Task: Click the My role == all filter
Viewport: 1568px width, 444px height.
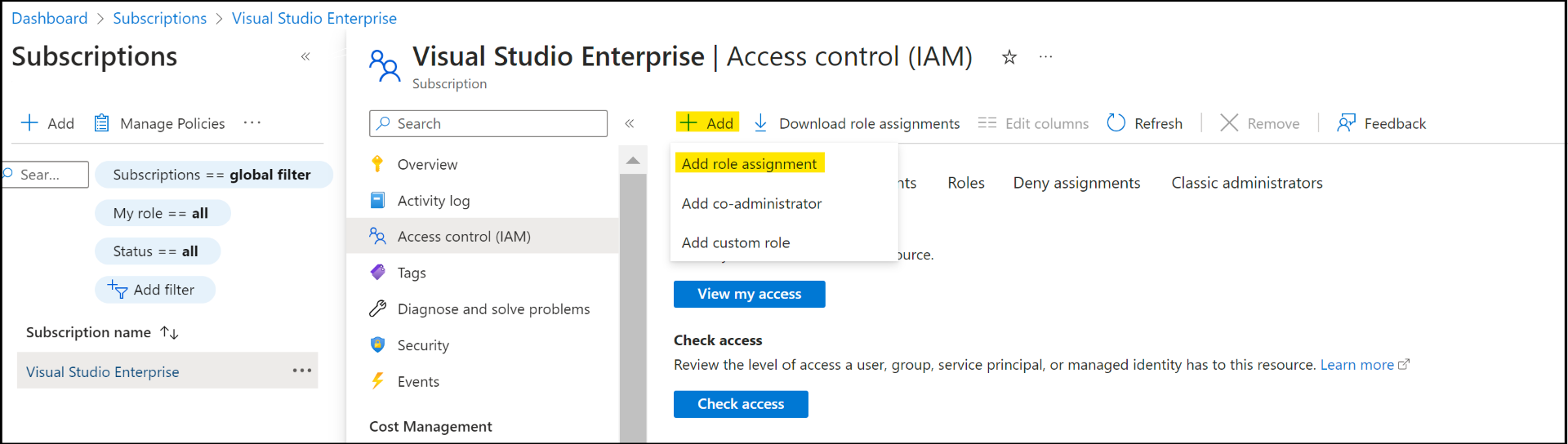Action: tap(163, 213)
